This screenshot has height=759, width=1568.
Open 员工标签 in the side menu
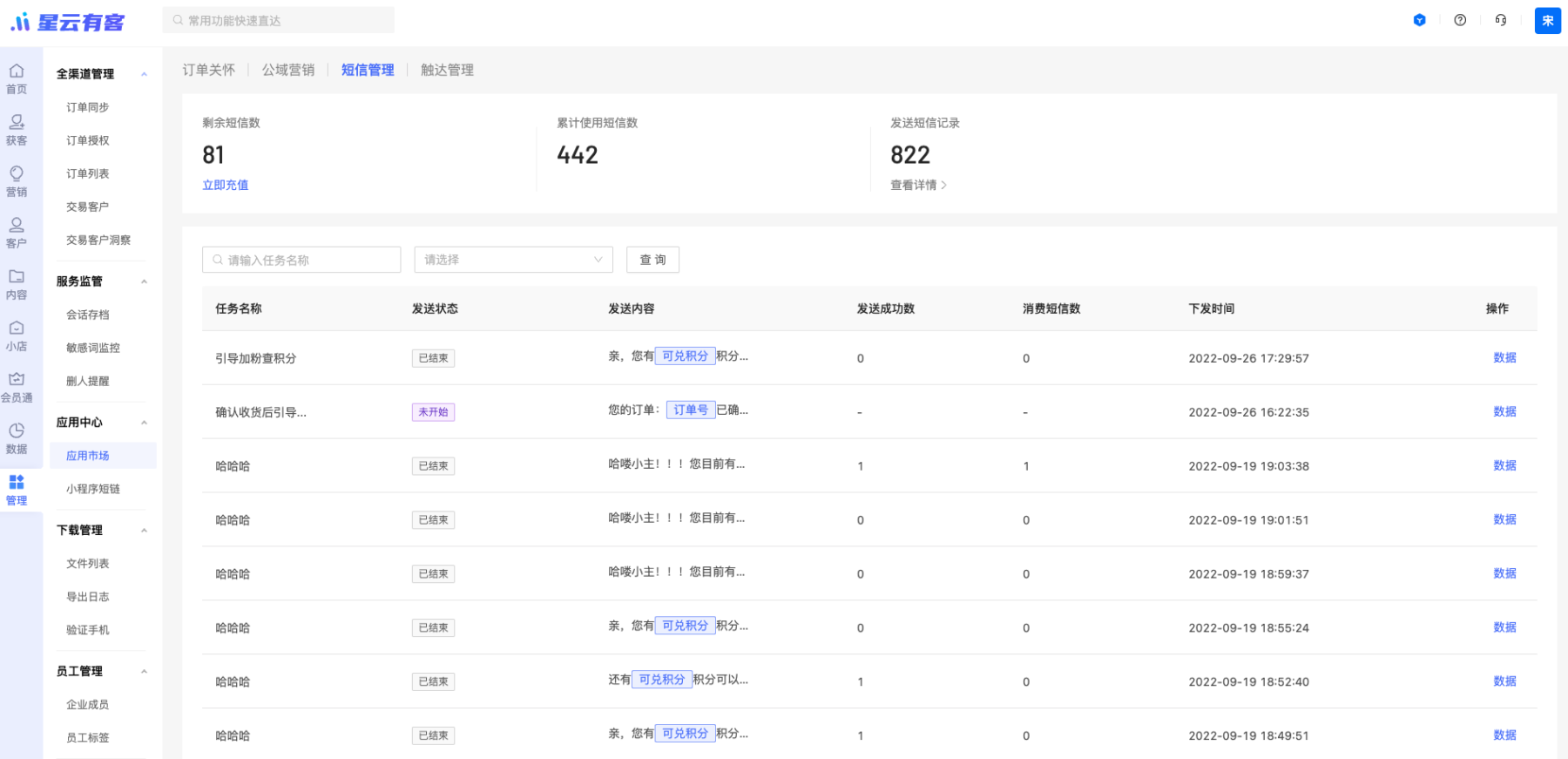[88, 738]
